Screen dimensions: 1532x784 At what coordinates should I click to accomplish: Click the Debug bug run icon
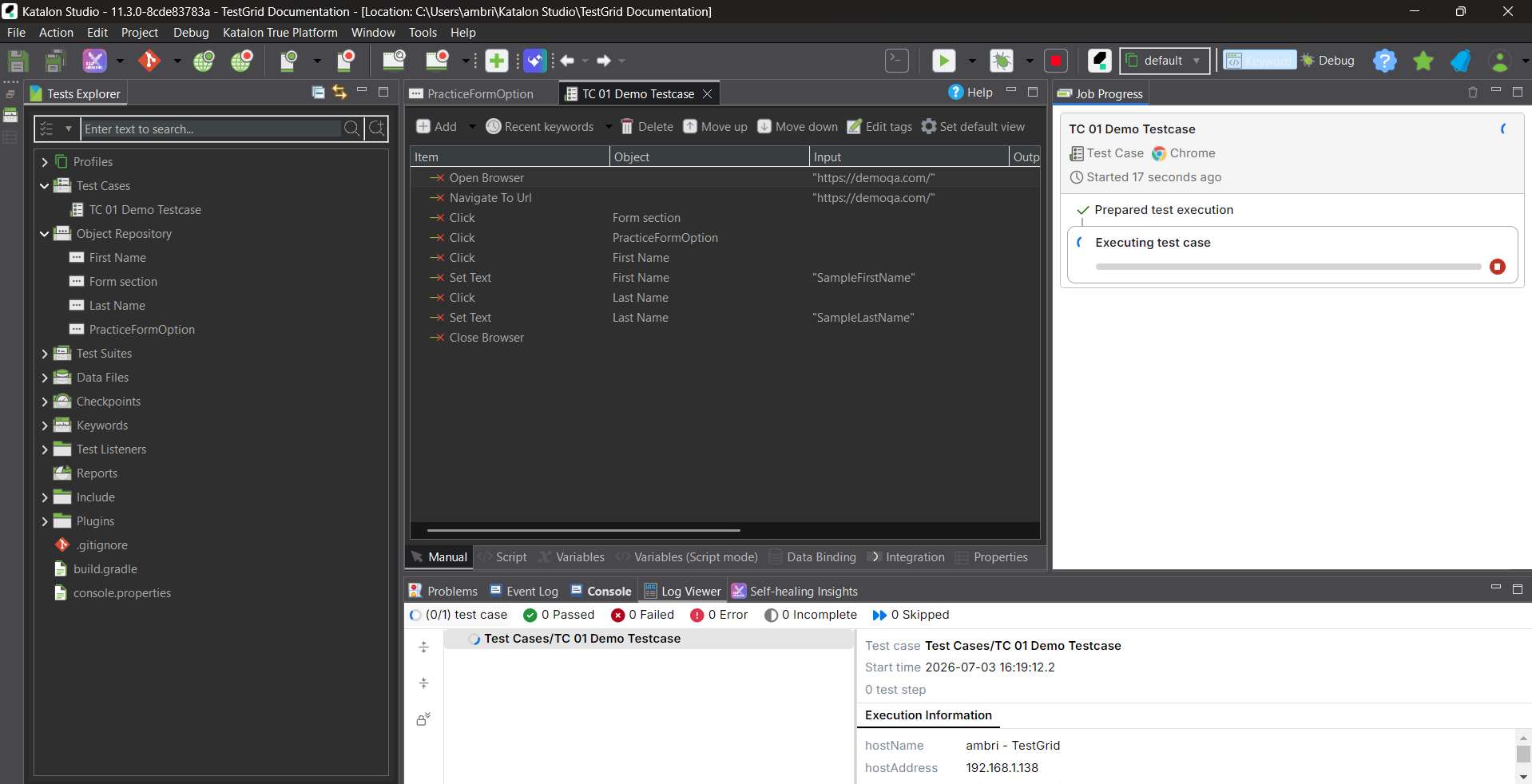(1002, 61)
